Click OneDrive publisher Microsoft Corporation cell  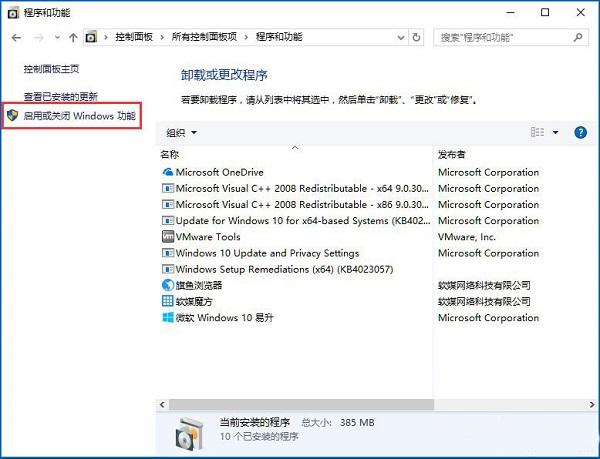pyautogui.click(x=489, y=172)
